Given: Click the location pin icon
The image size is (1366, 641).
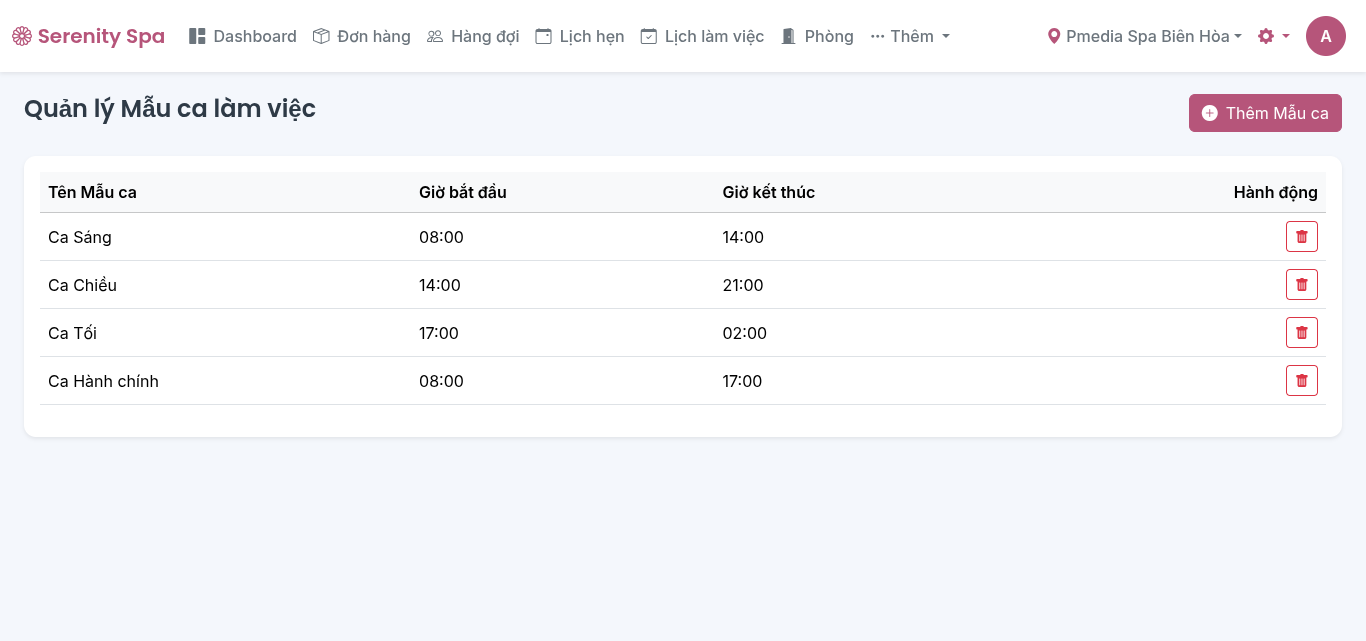Looking at the screenshot, I should 1053,36.
